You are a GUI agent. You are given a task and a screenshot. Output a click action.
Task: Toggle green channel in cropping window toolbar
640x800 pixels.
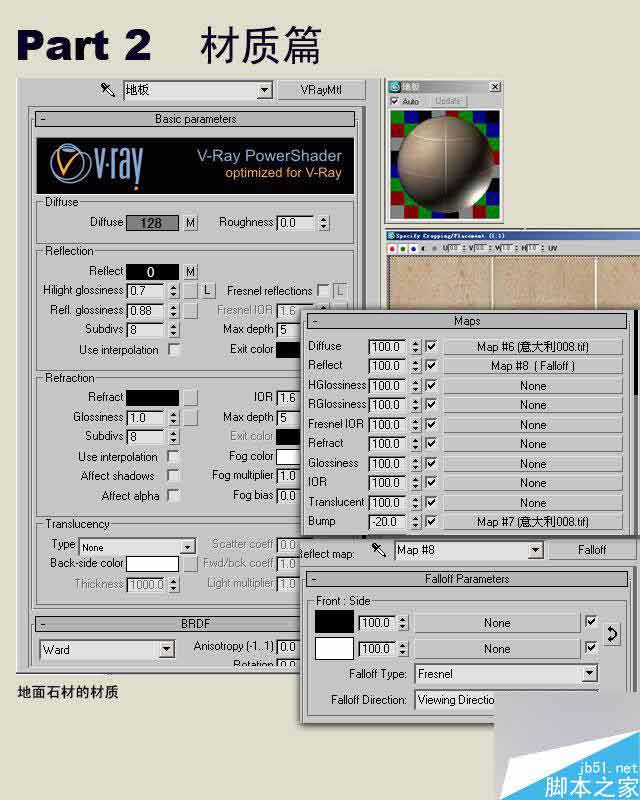403,248
